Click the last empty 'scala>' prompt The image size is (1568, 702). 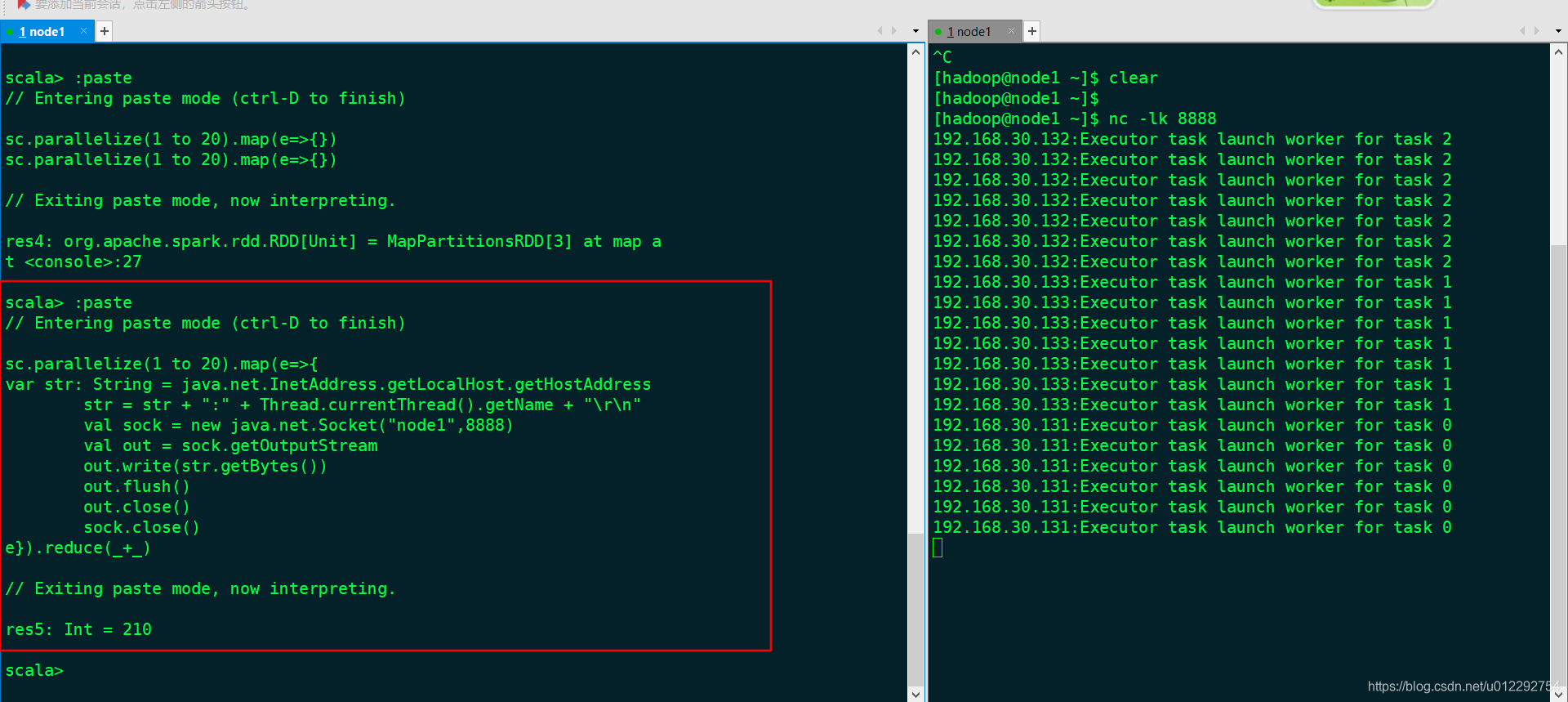[34, 670]
